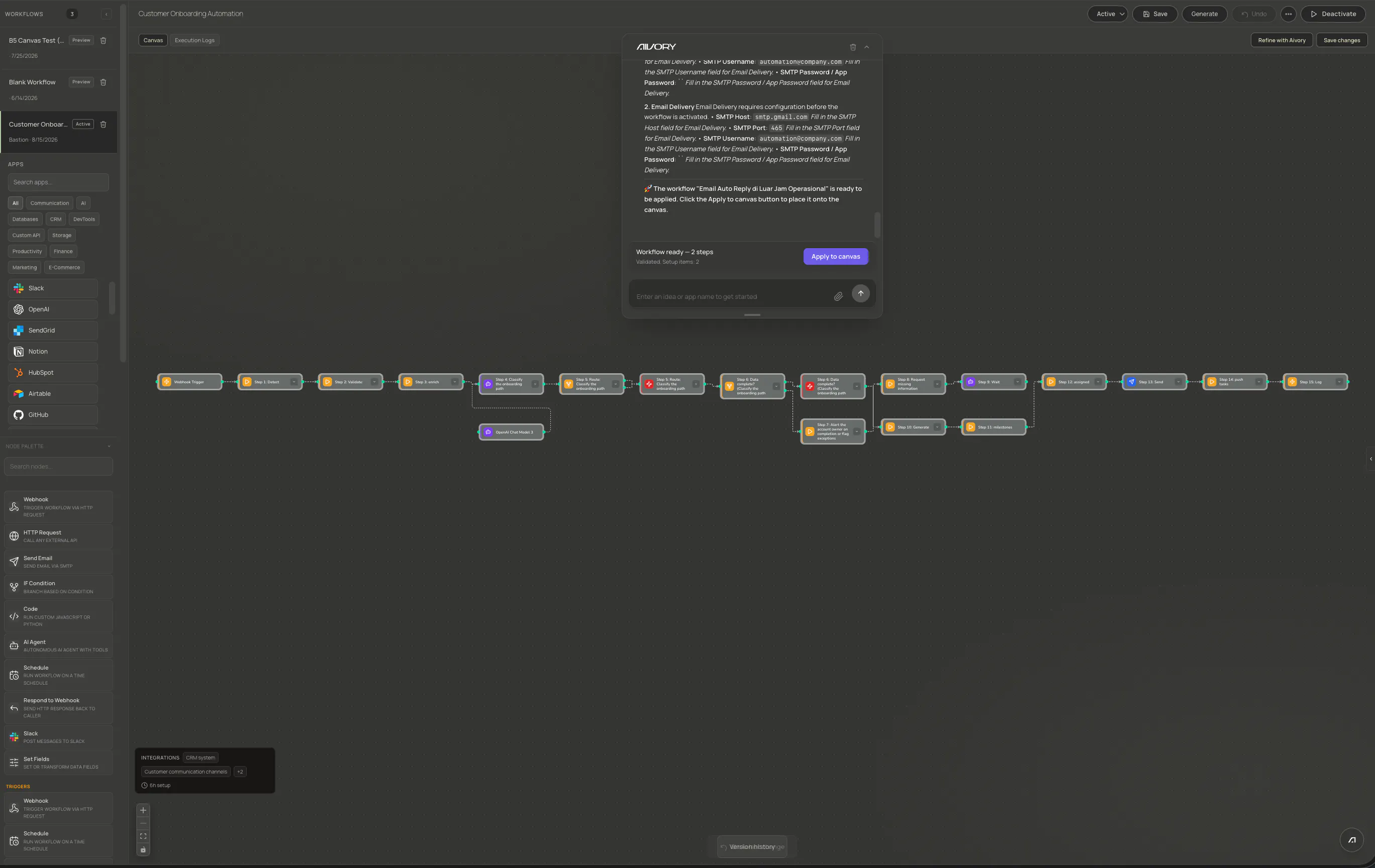This screenshot has height=868, width=1375.
Task: Click Refine with Aivory
Action: (x=1282, y=40)
